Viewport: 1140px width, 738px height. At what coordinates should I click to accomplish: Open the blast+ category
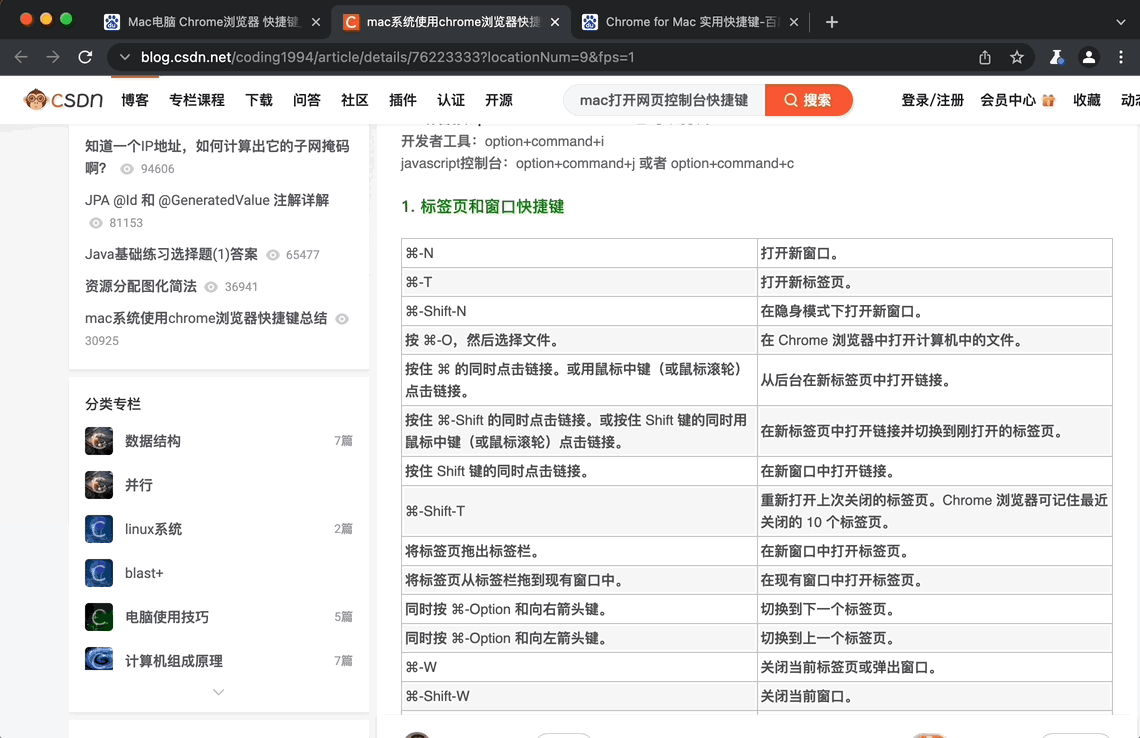click(144, 573)
